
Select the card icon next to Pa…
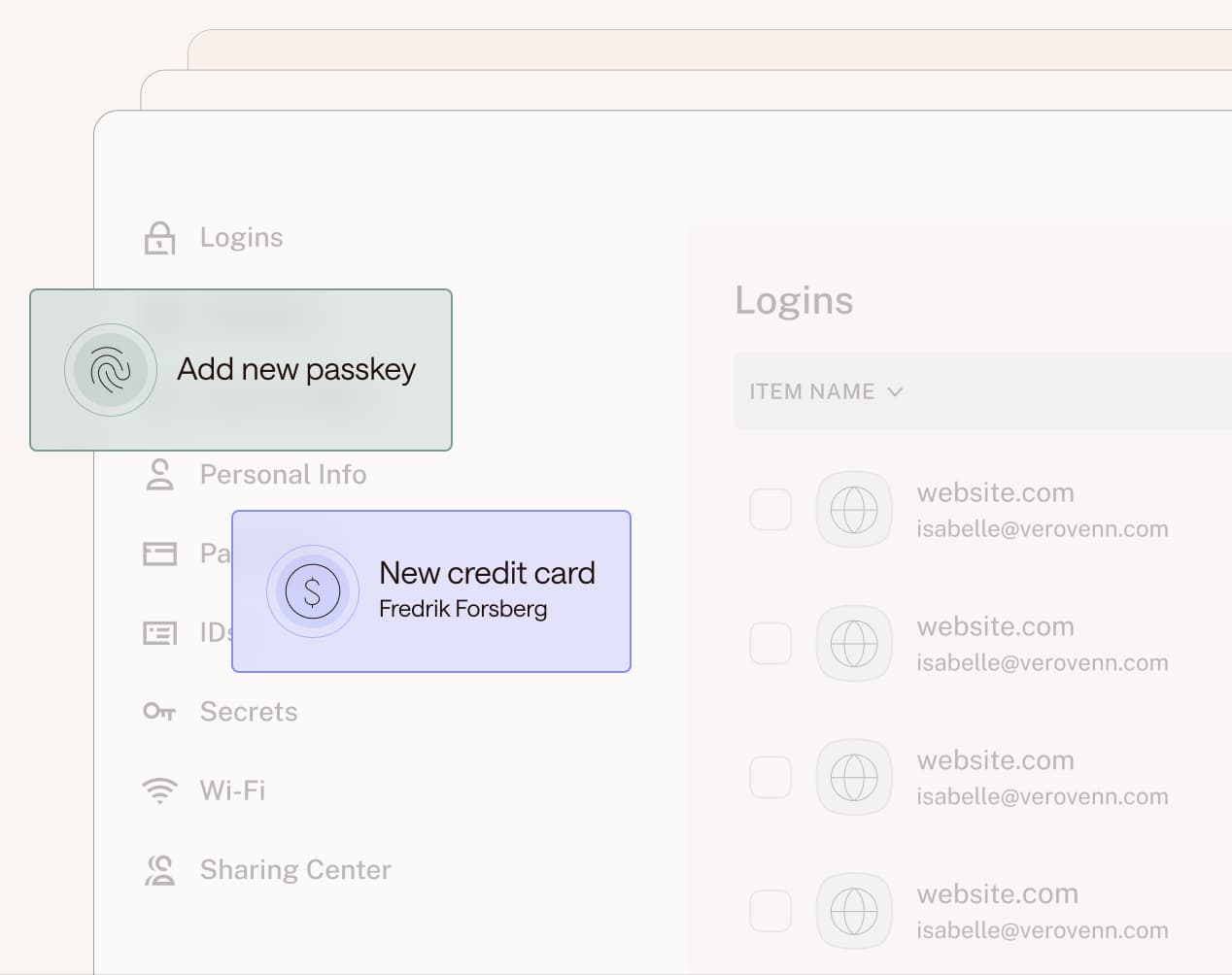click(x=159, y=553)
